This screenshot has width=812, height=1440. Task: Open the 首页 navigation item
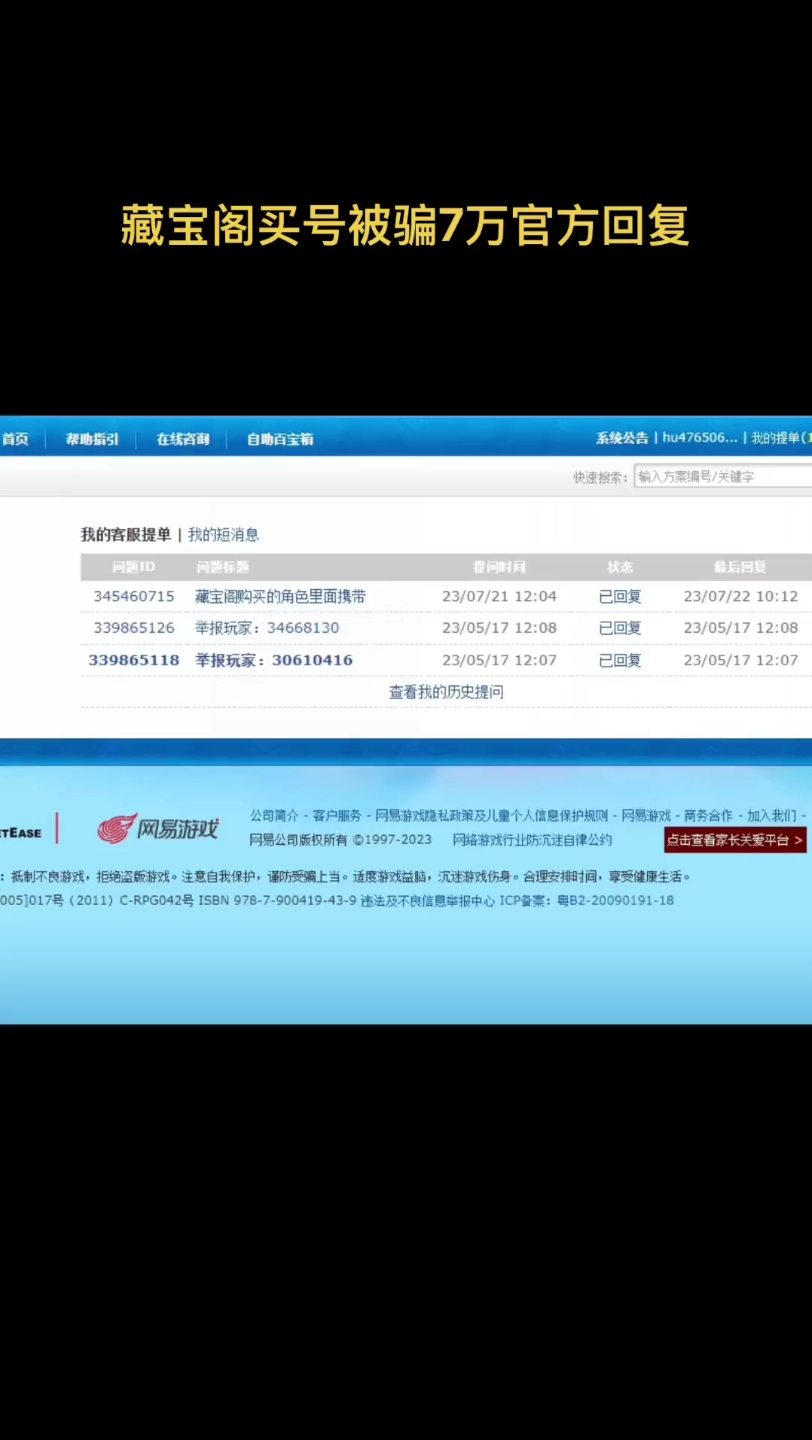coord(14,439)
